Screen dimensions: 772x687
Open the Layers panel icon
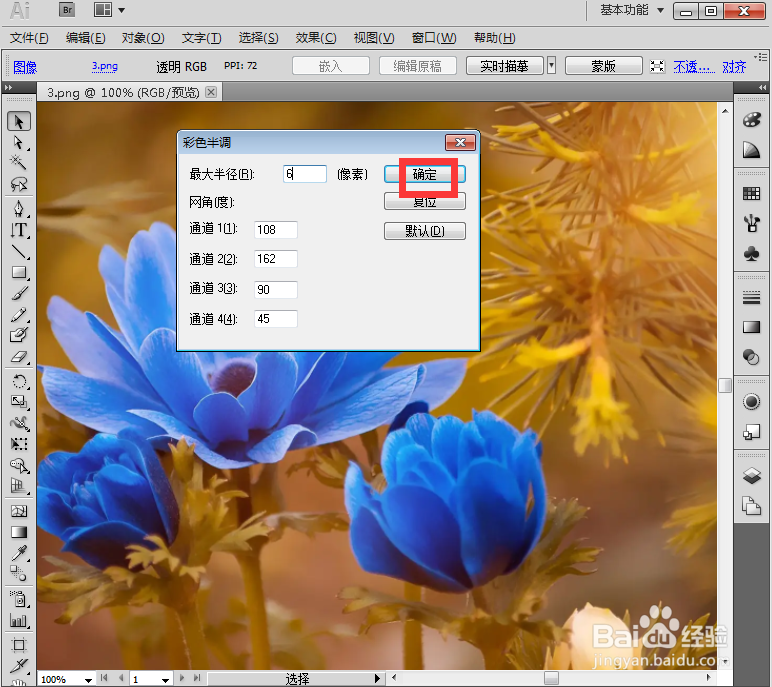(x=751, y=476)
